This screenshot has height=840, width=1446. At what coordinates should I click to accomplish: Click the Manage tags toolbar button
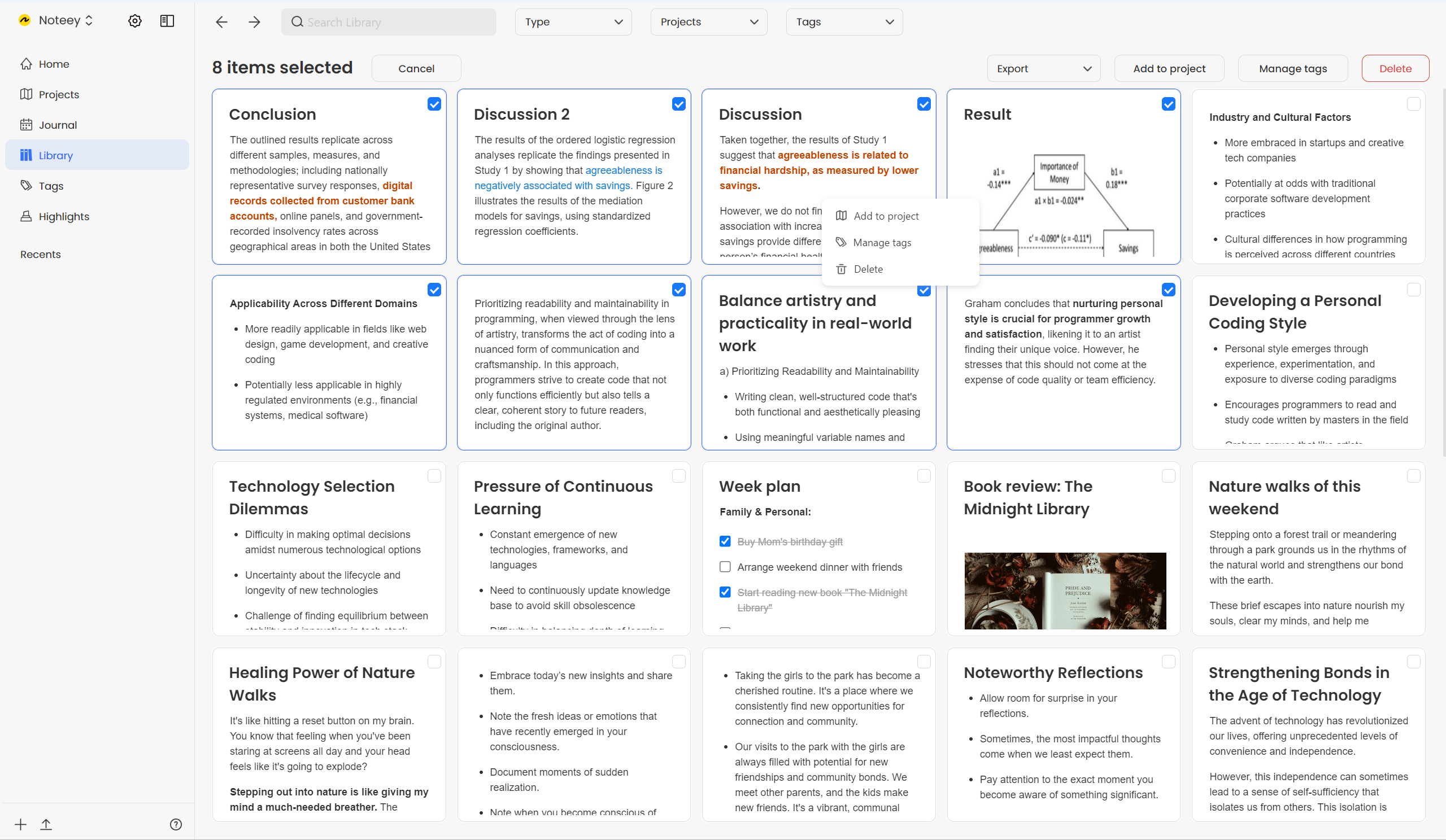point(1293,68)
